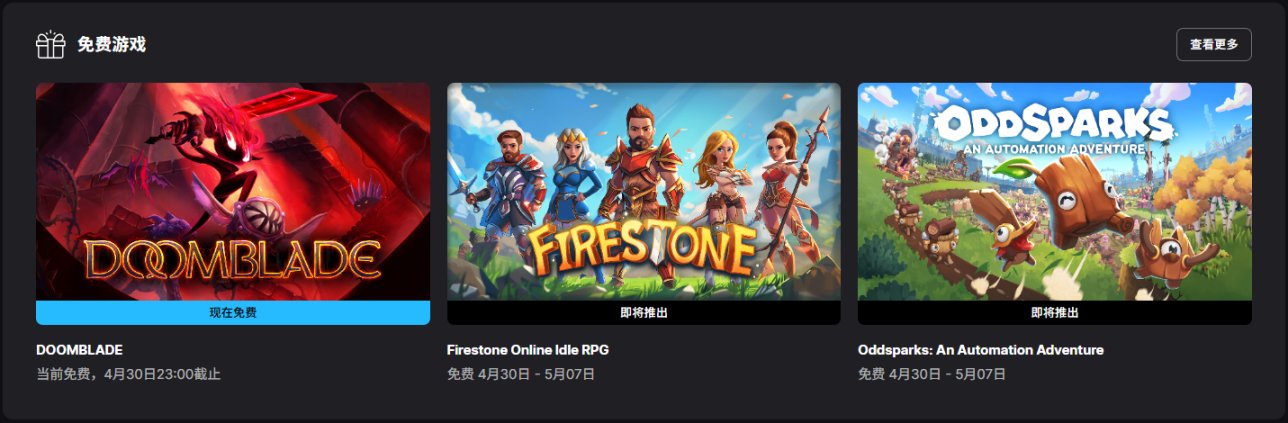Click the 即将推出 banner under Oddsparks

tap(1055, 313)
